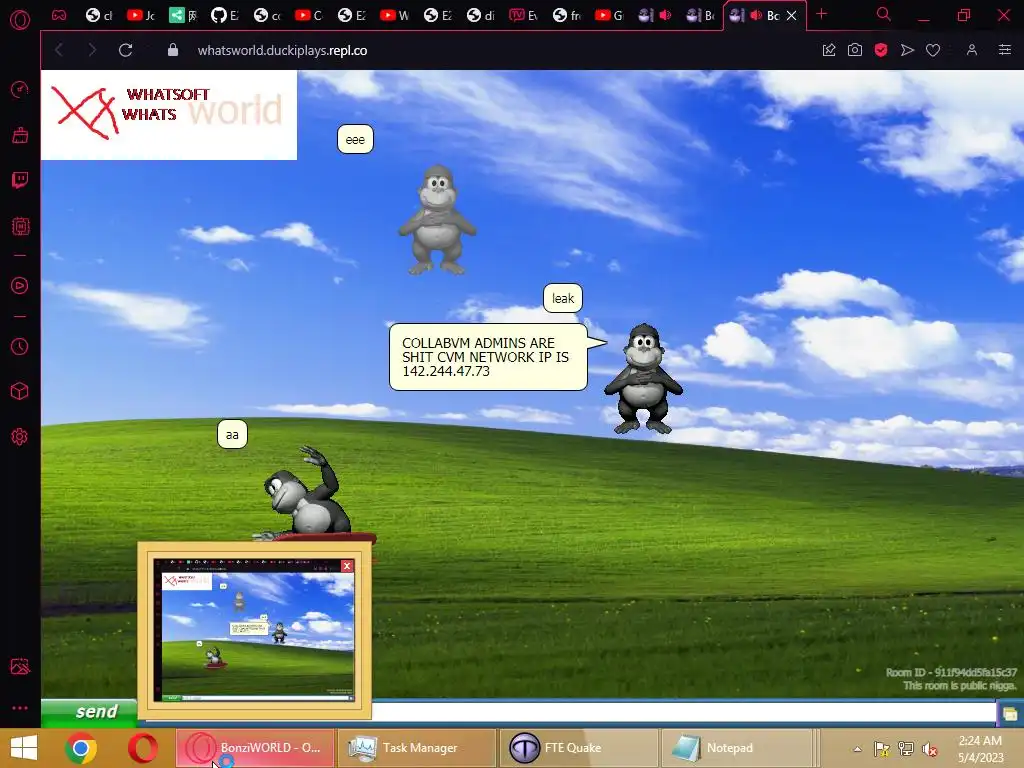Open History clock icon in sidebar
The width and height of the screenshot is (1024, 768).
coord(20,346)
